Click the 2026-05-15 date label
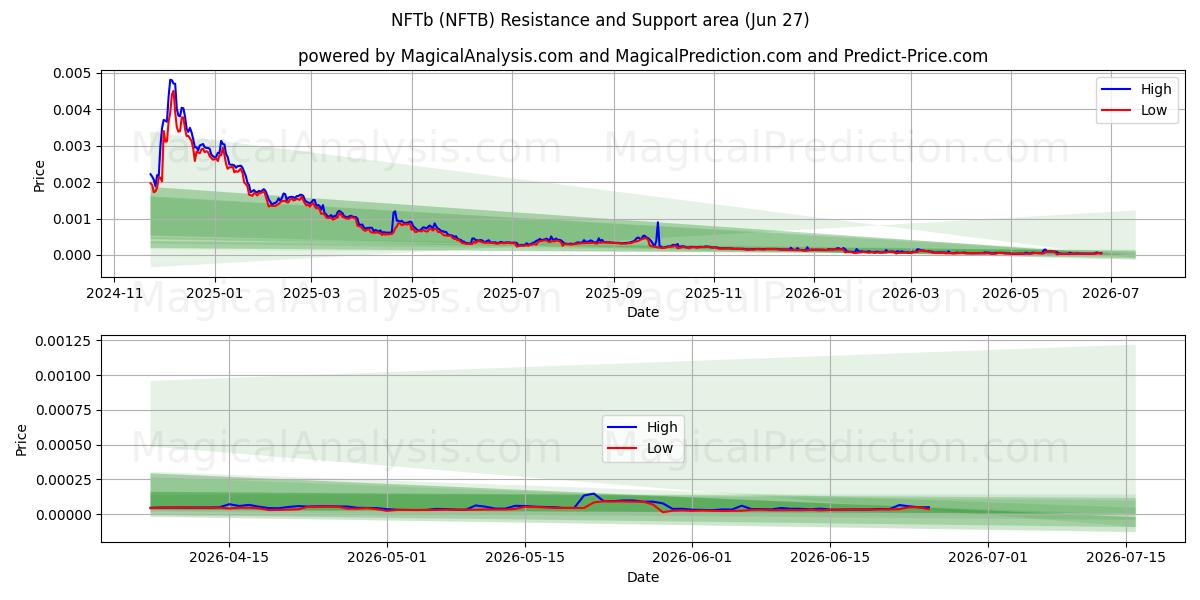This screenshot has height=600, width=1200. [x=525, y=559]
